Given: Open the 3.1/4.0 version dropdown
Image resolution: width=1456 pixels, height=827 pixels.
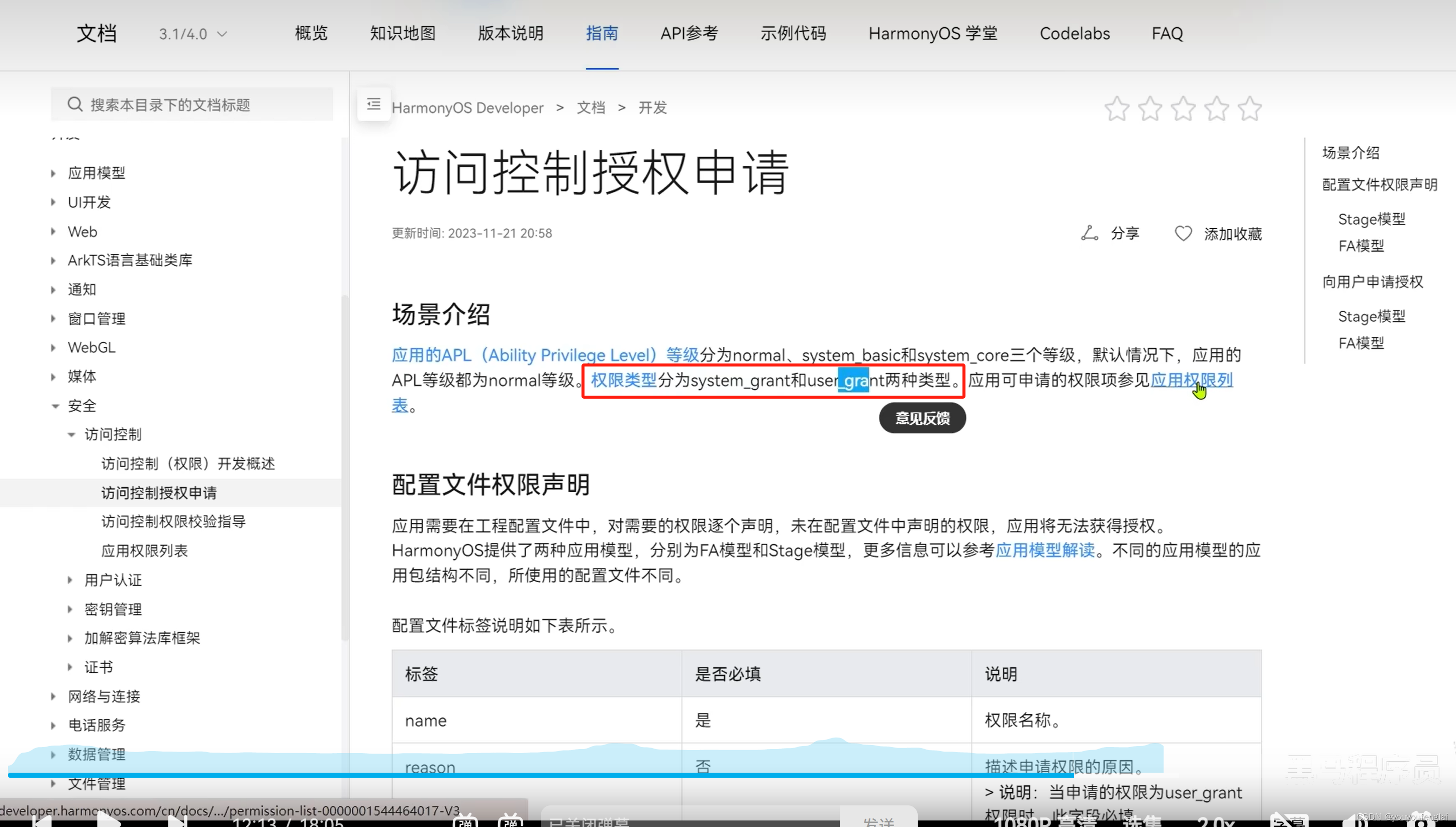Looking at the screenshot, I should (x=193, y=34).
